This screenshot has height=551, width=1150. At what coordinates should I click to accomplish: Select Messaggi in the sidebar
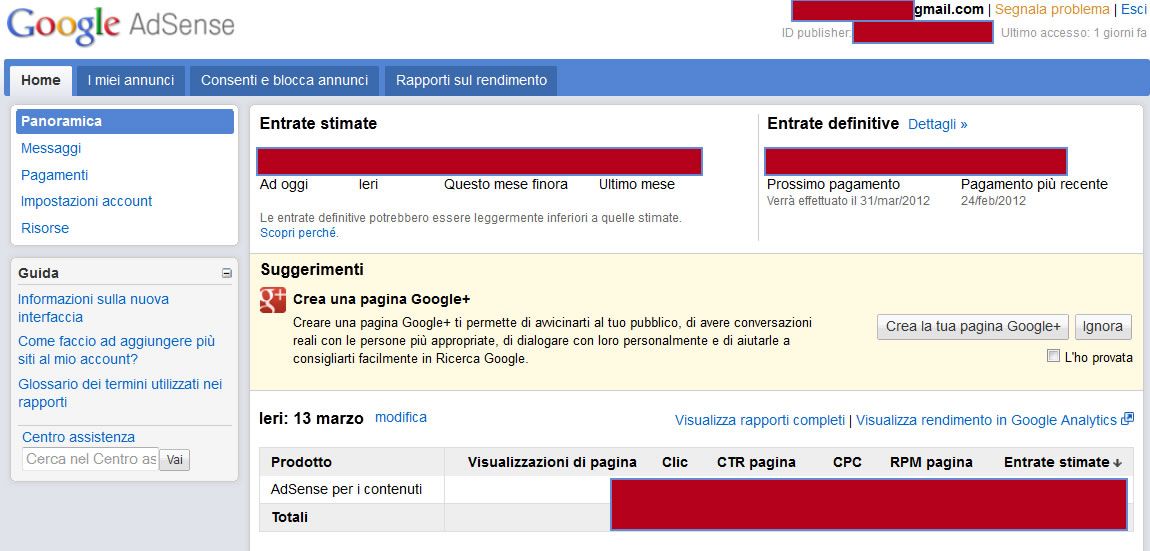51,148
